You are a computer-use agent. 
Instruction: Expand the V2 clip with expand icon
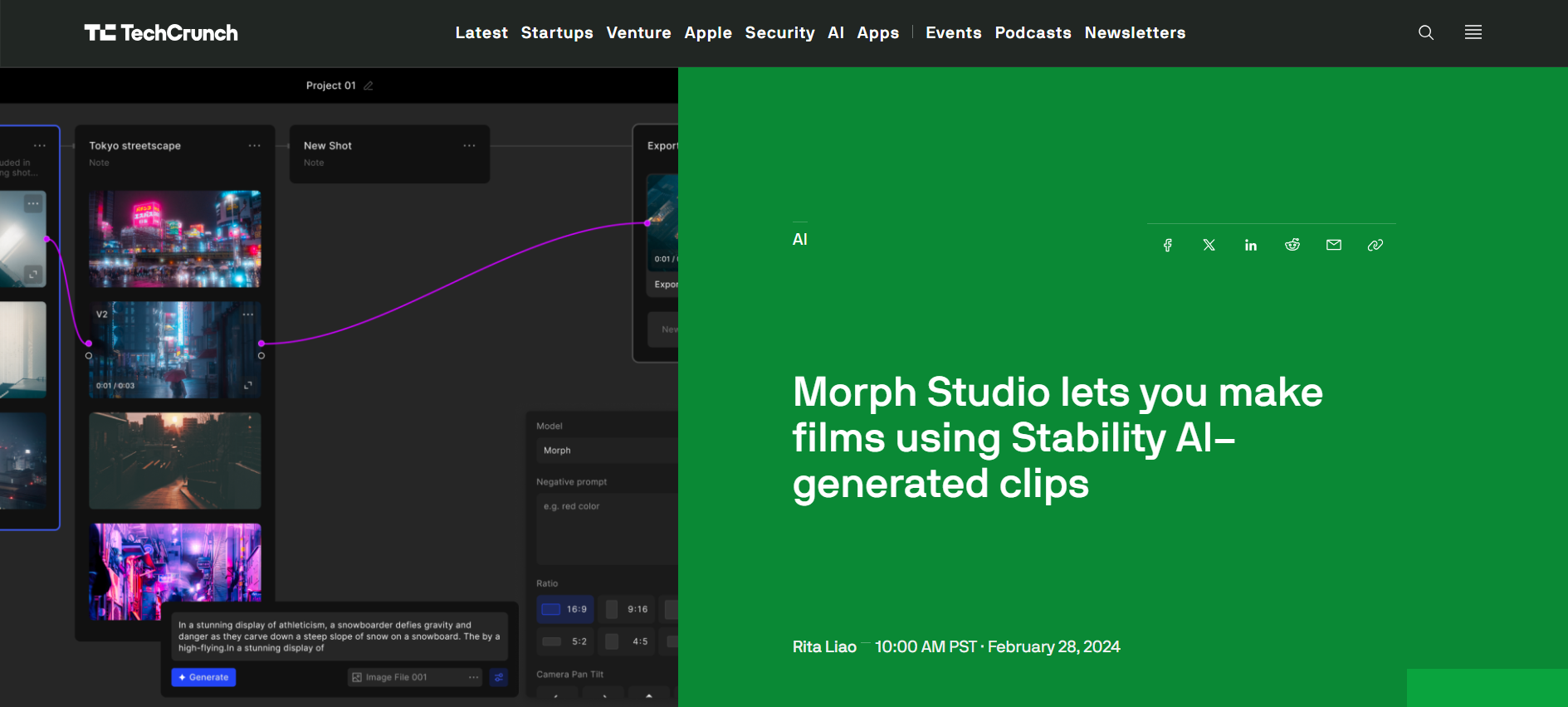tap(248, 385)
